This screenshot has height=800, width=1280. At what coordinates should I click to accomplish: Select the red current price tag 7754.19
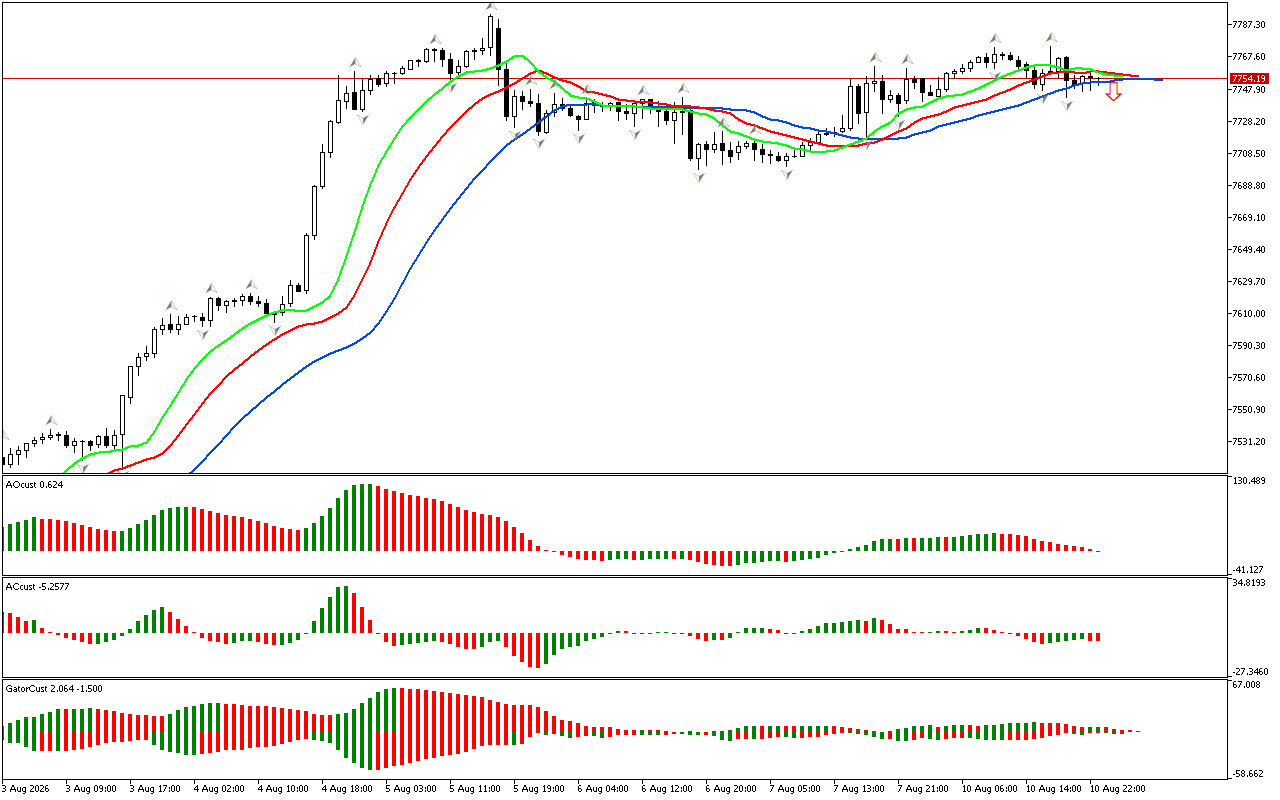coord(1247,78)
